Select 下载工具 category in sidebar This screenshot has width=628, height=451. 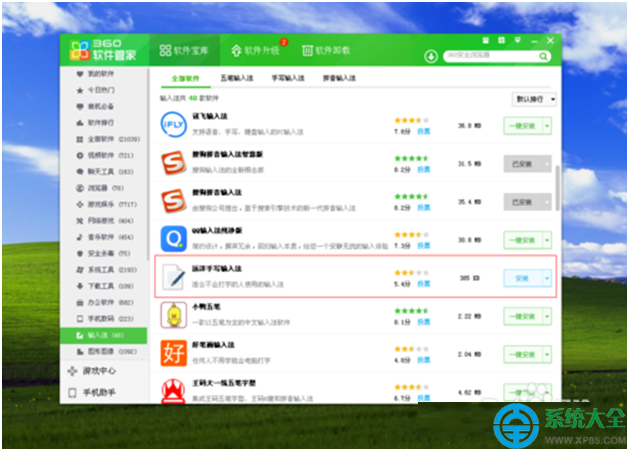click(105, 286)
